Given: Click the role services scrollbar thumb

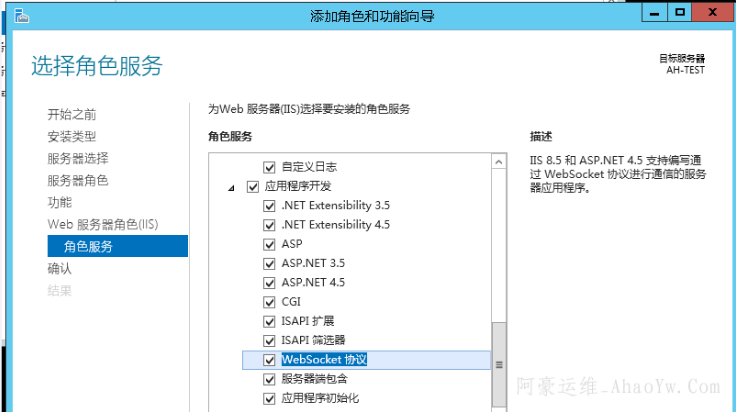Looking at the screenshot, I should pos(499,364).
